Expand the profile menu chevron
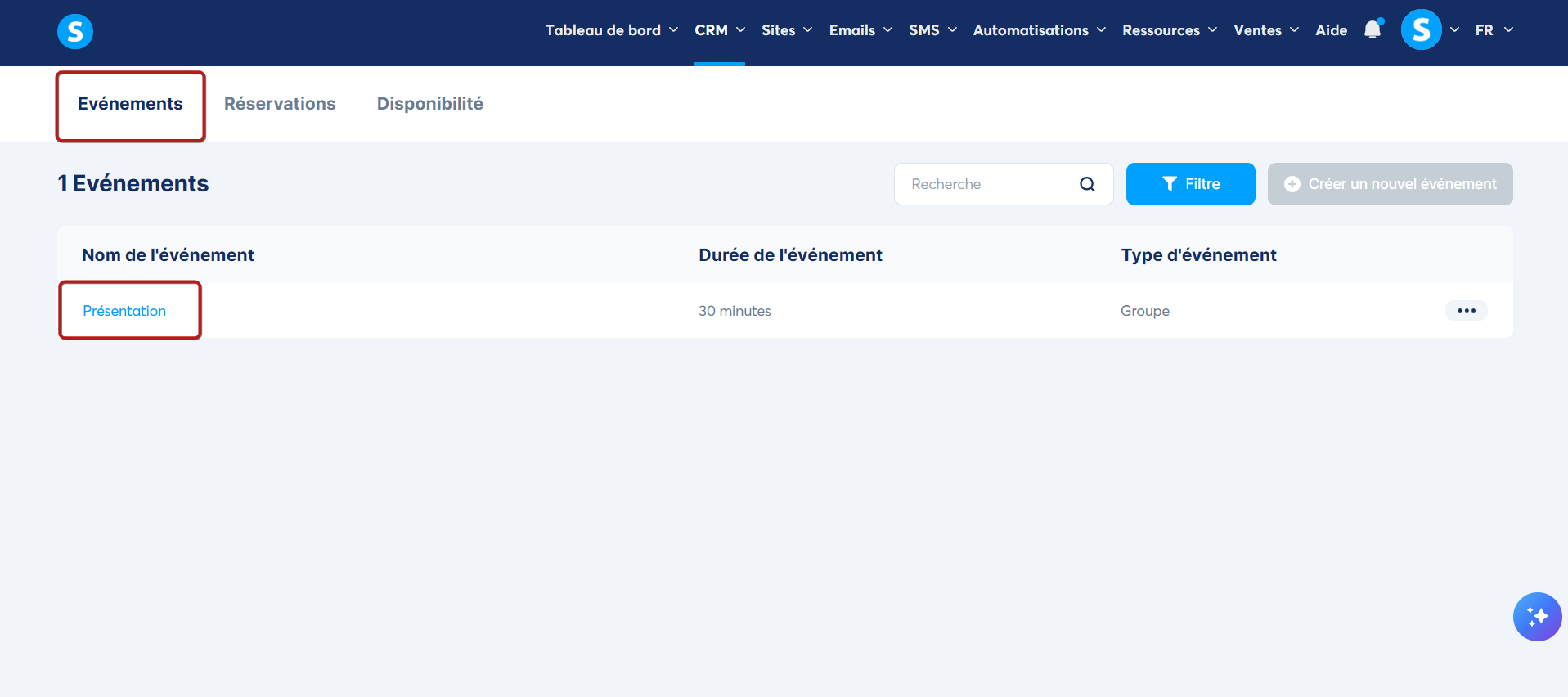Viewport: 1568px width, 697px height. pos(1454,30)
